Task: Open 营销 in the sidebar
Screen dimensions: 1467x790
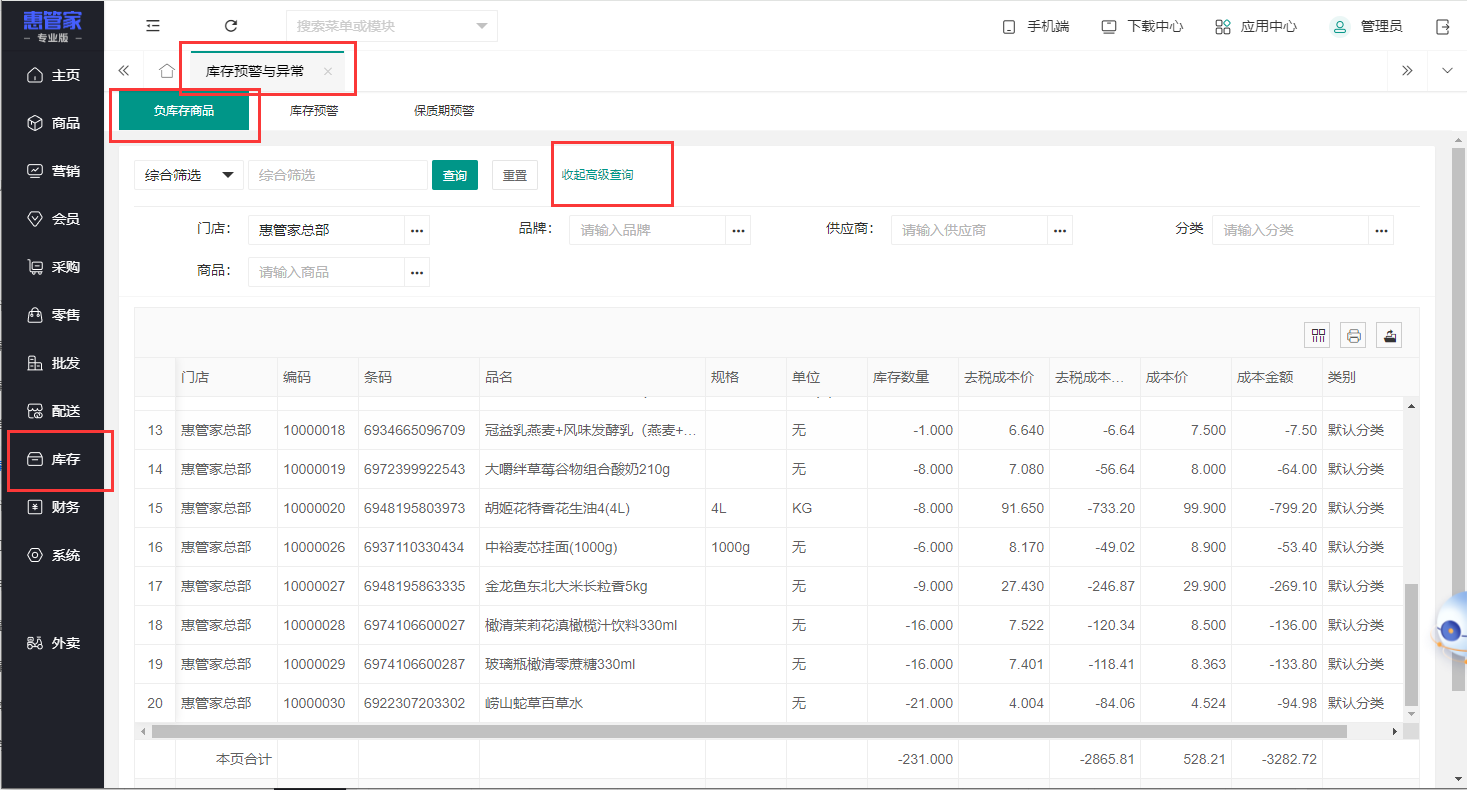Action: click(x=52, y=171)
